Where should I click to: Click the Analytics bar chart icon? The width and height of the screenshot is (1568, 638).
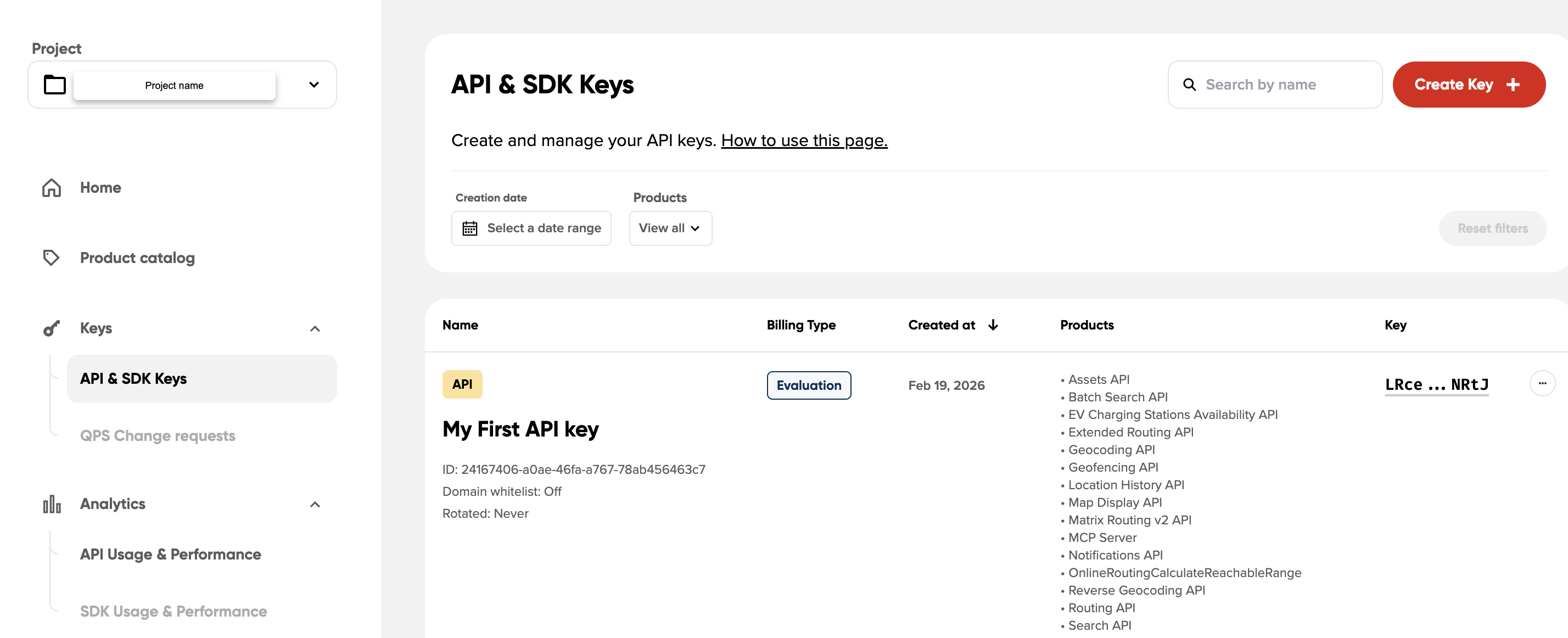click(x=52, y=504)
